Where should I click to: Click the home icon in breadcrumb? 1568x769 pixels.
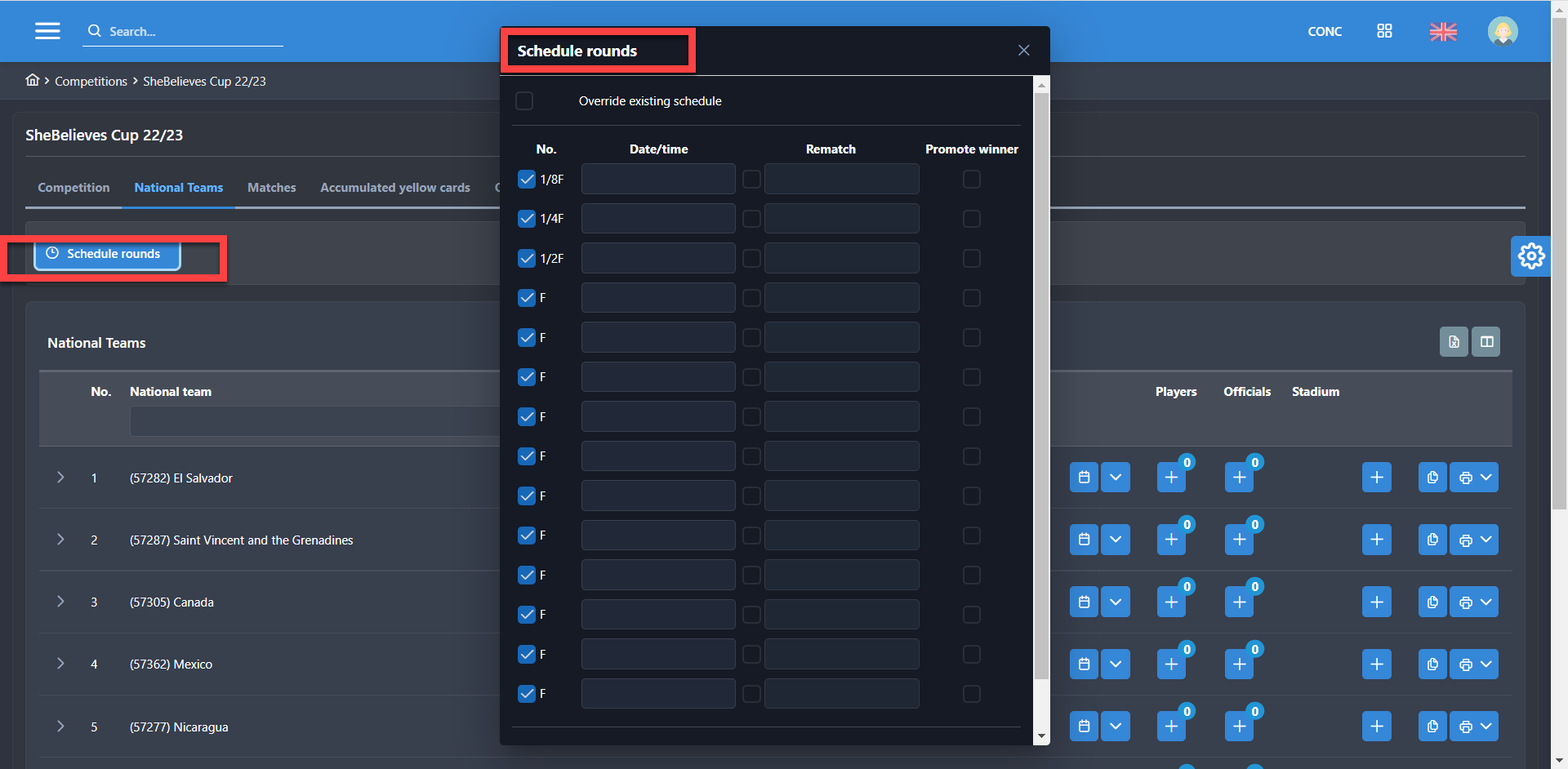click(33, 80)
